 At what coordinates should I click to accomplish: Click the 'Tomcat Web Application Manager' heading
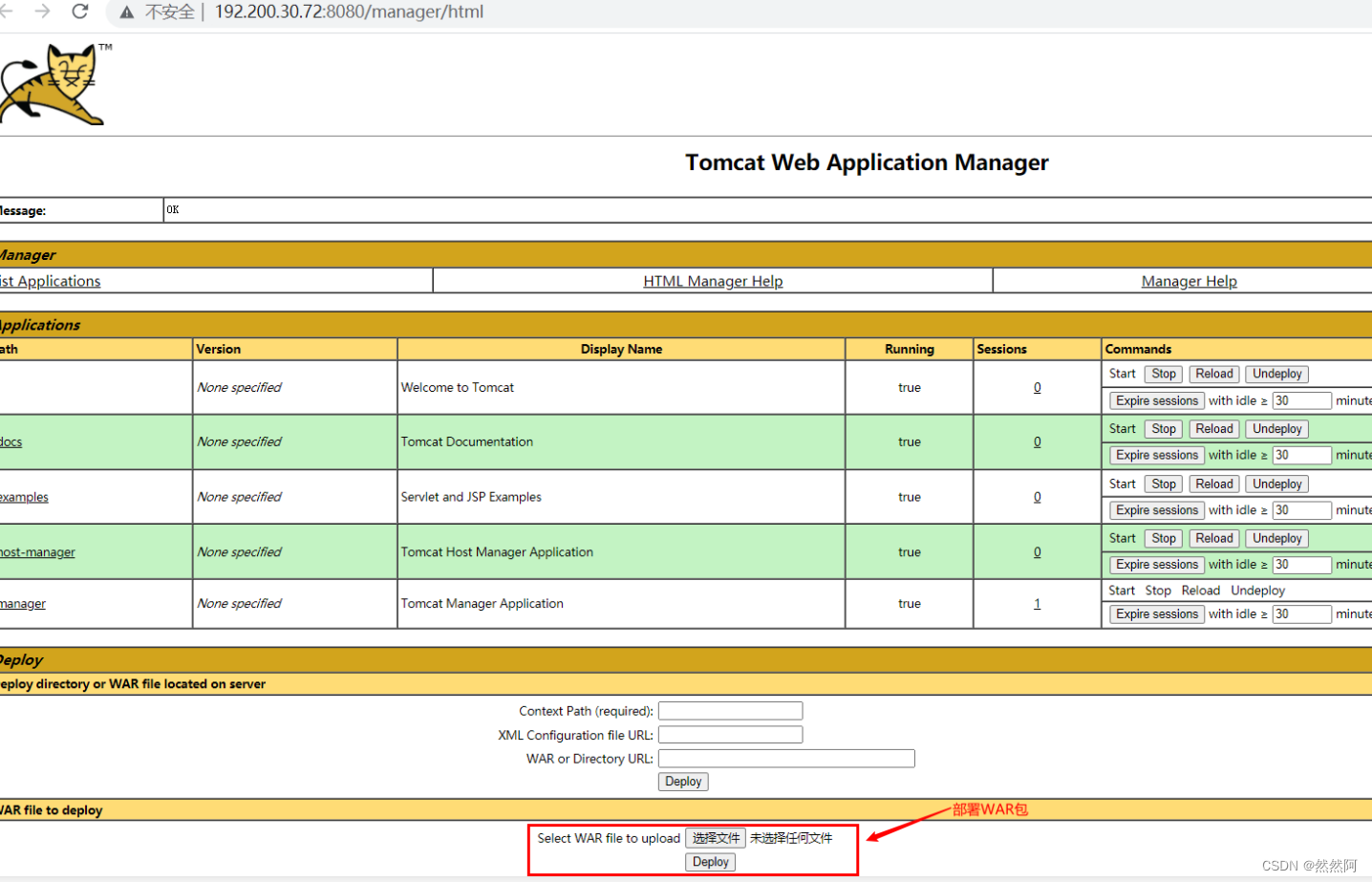click(x=867, y=163)
